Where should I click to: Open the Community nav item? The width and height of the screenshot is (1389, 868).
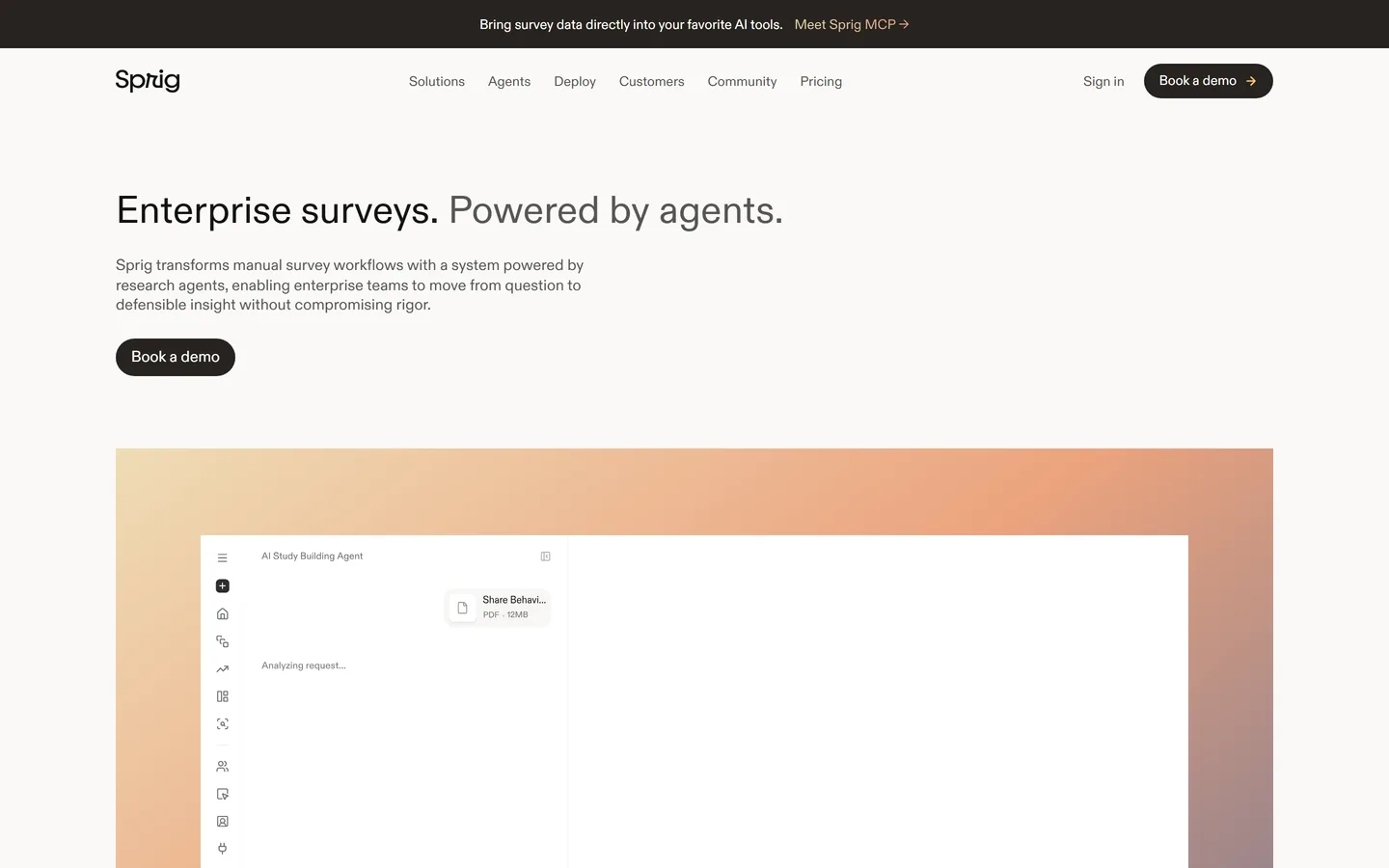[742, 81]
